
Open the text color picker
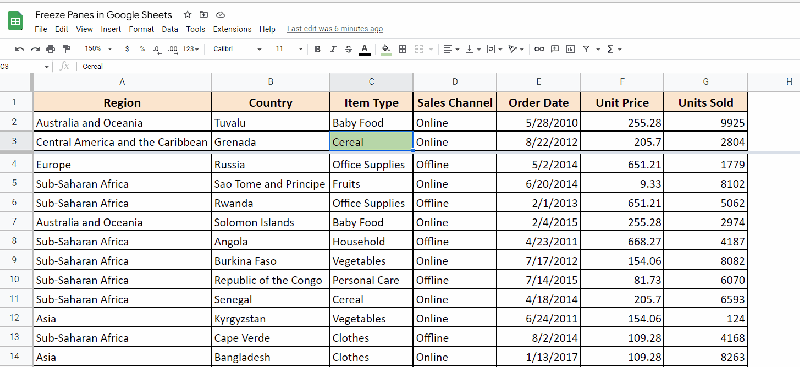click(364, 50)
